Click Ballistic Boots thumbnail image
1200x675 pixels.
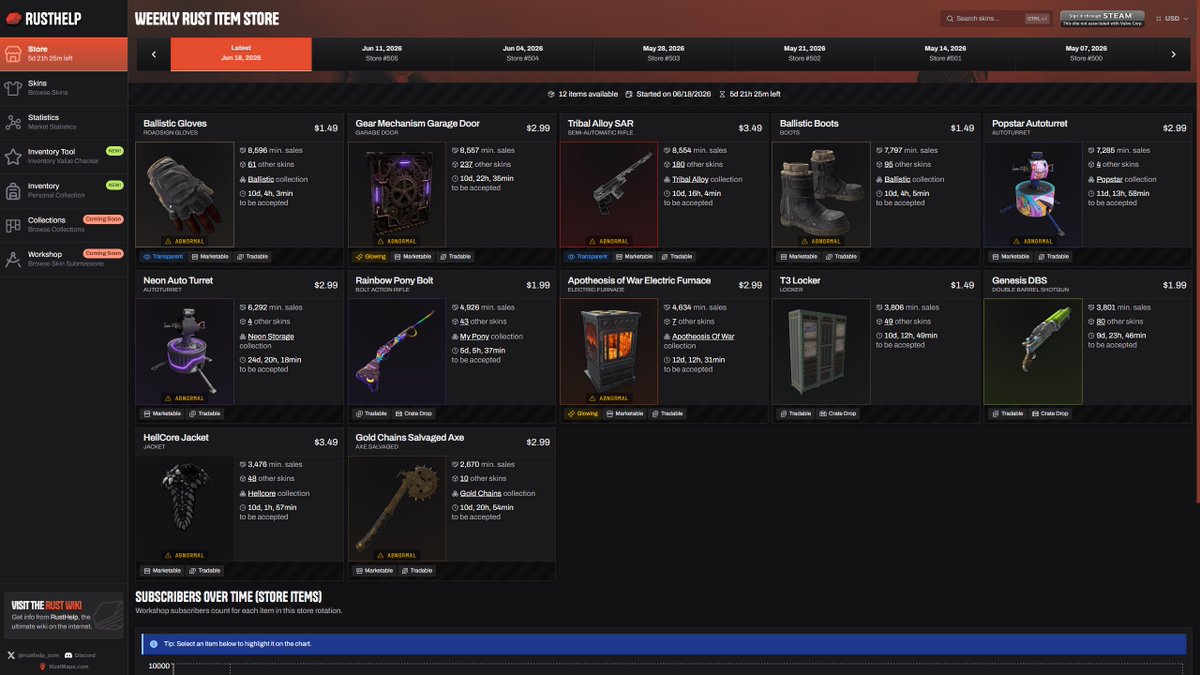point(821,194)
